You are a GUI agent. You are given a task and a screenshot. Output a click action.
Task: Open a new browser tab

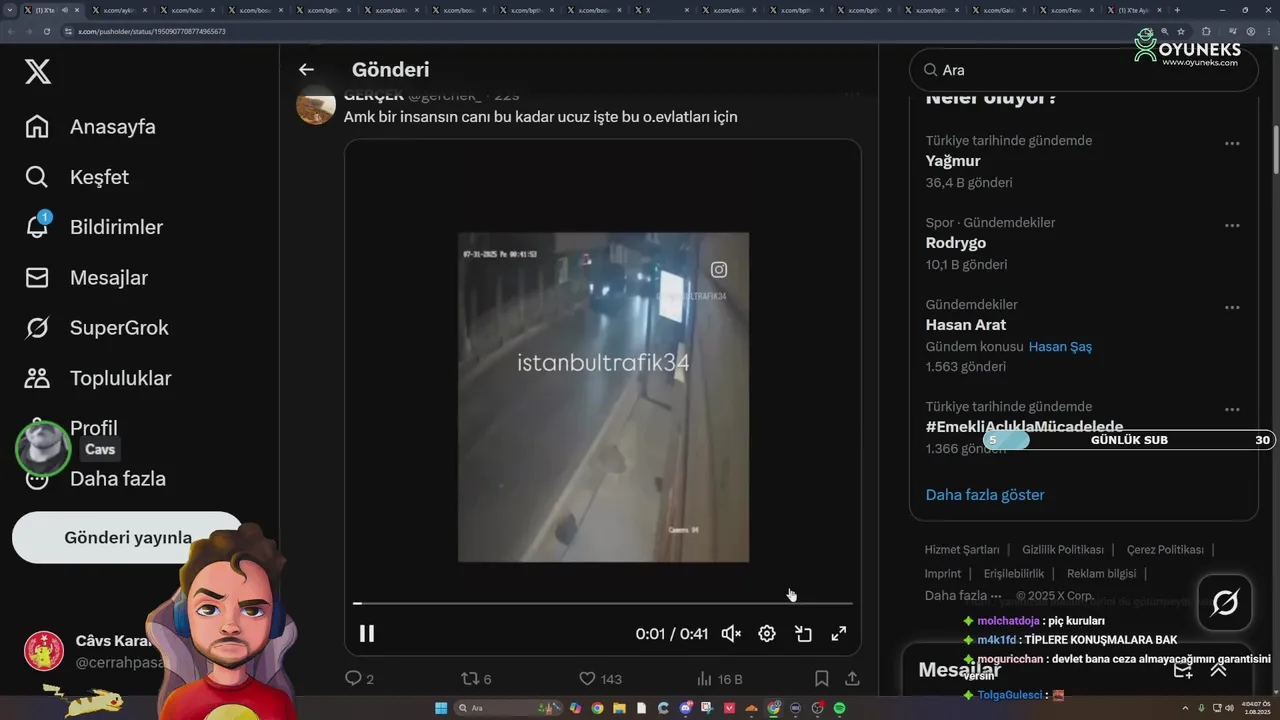pyautogui.click(x=1176, y=10)
